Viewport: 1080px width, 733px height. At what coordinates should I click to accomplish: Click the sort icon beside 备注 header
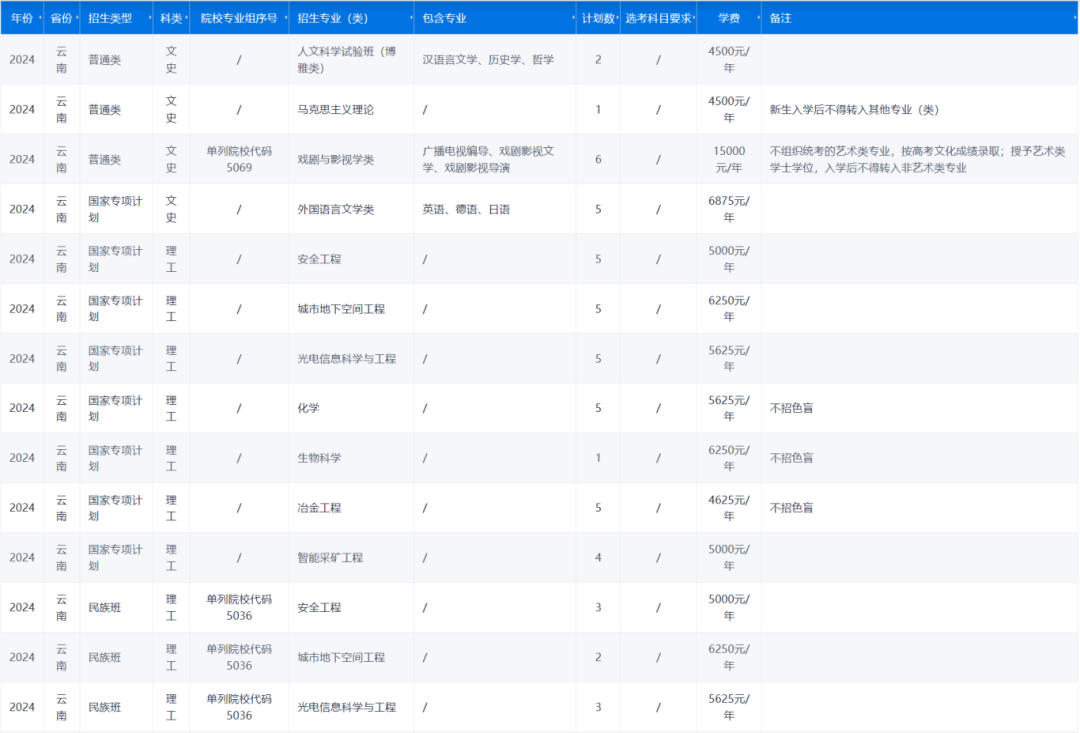1074,18
